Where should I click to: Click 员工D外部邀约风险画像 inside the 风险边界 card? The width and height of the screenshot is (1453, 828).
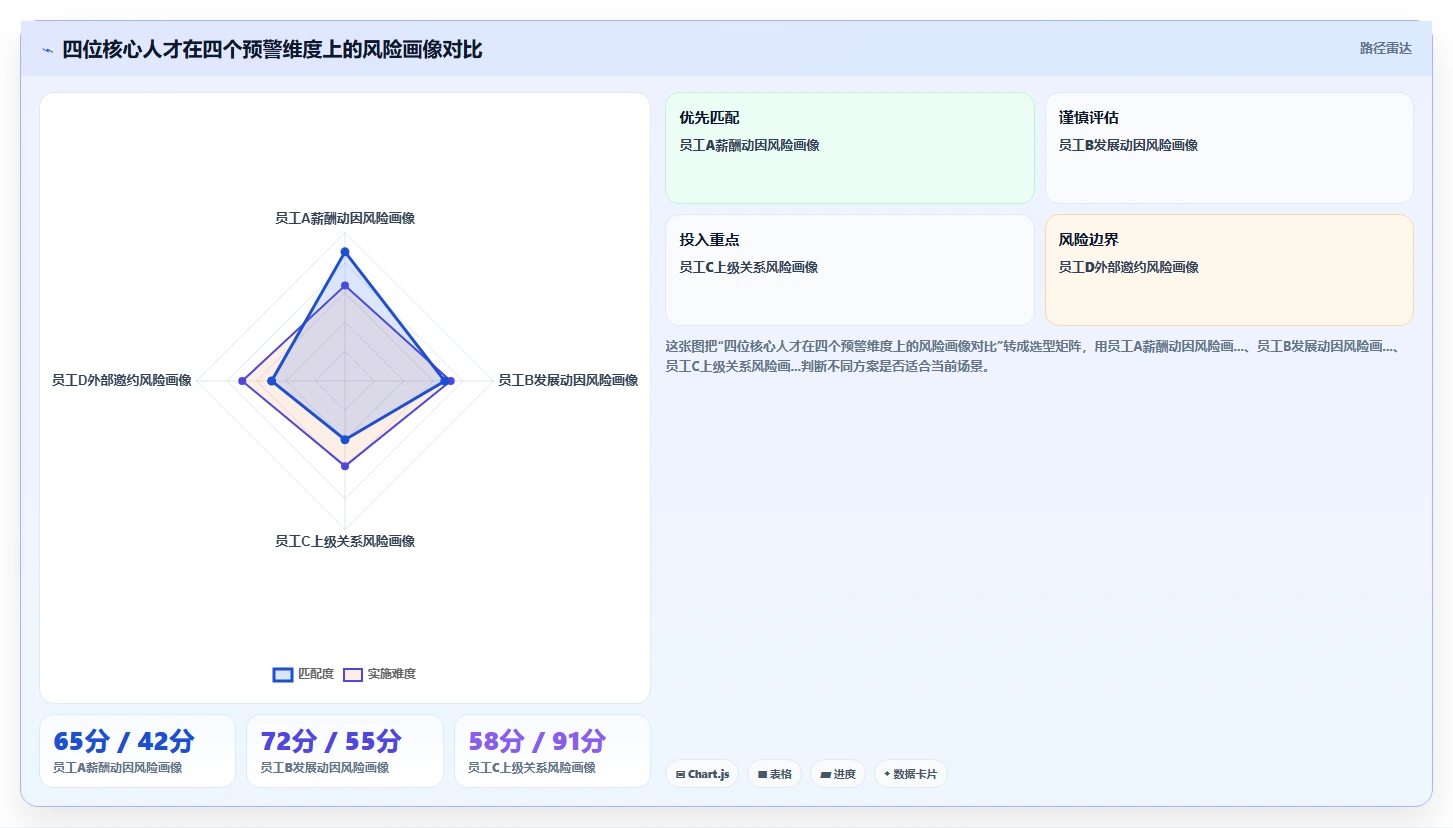click(x=1129, y=267)
